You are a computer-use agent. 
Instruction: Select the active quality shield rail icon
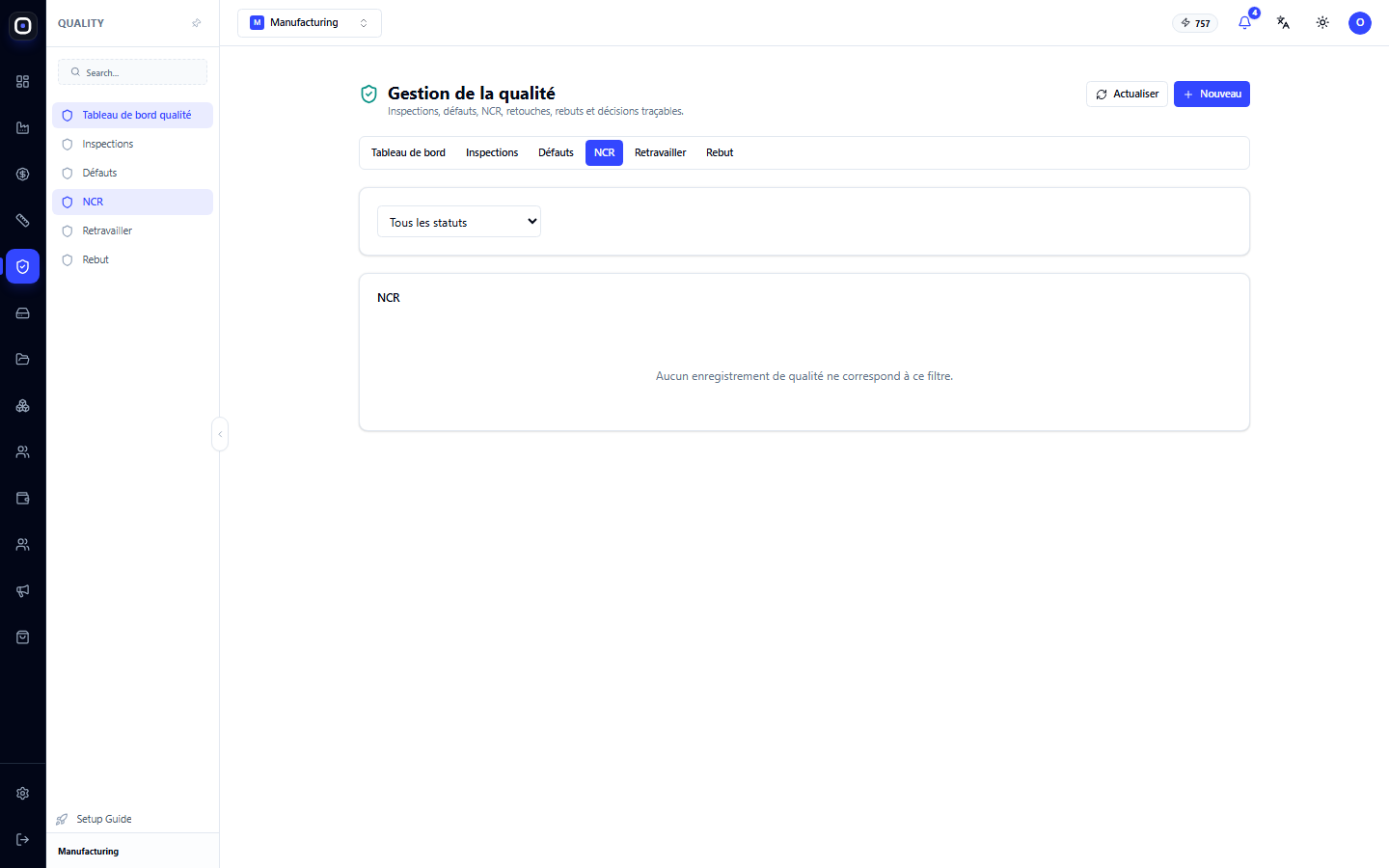(23, 267)
